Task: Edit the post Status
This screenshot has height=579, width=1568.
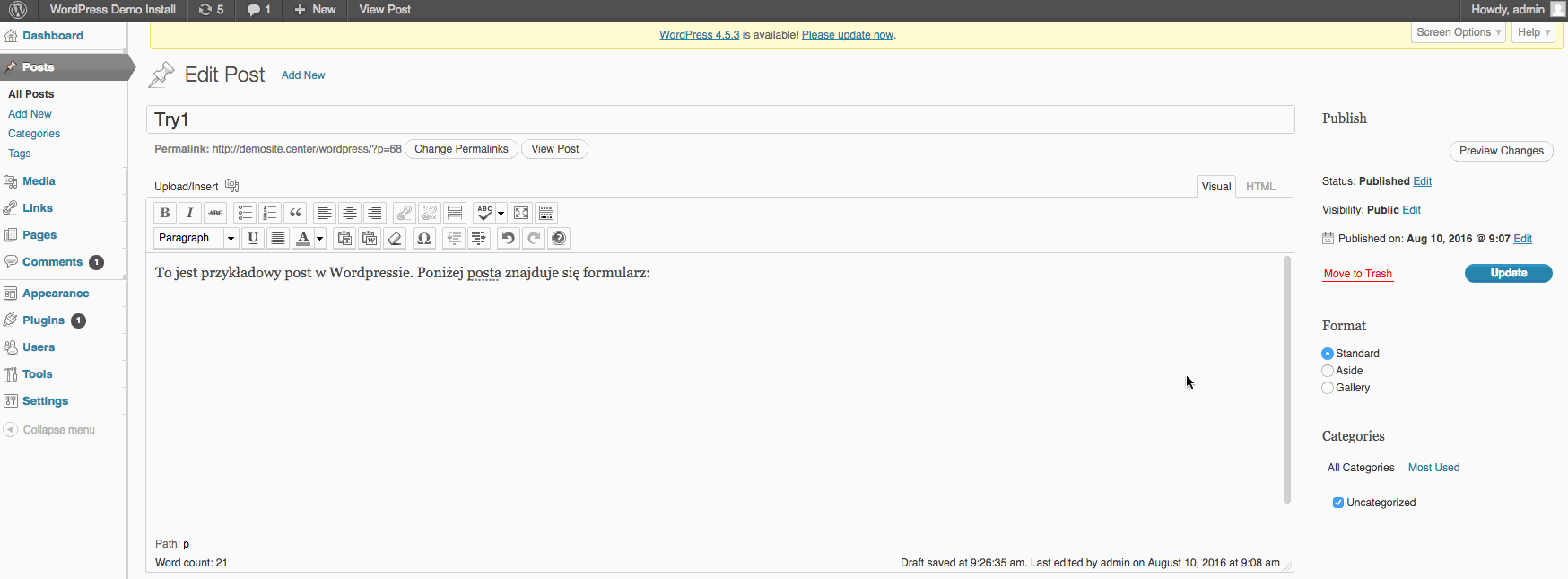Action: click(x=1423, y=181)
